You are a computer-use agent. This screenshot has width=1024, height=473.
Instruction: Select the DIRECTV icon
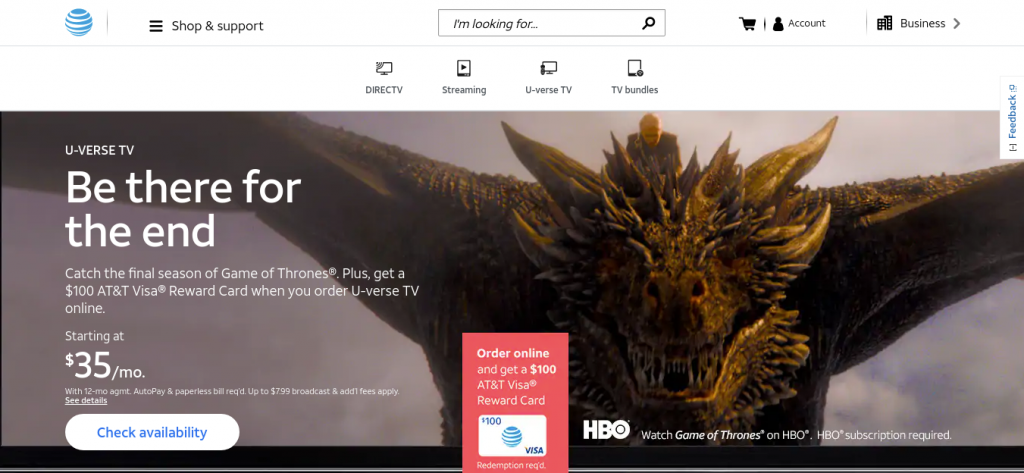click(384, 69)
